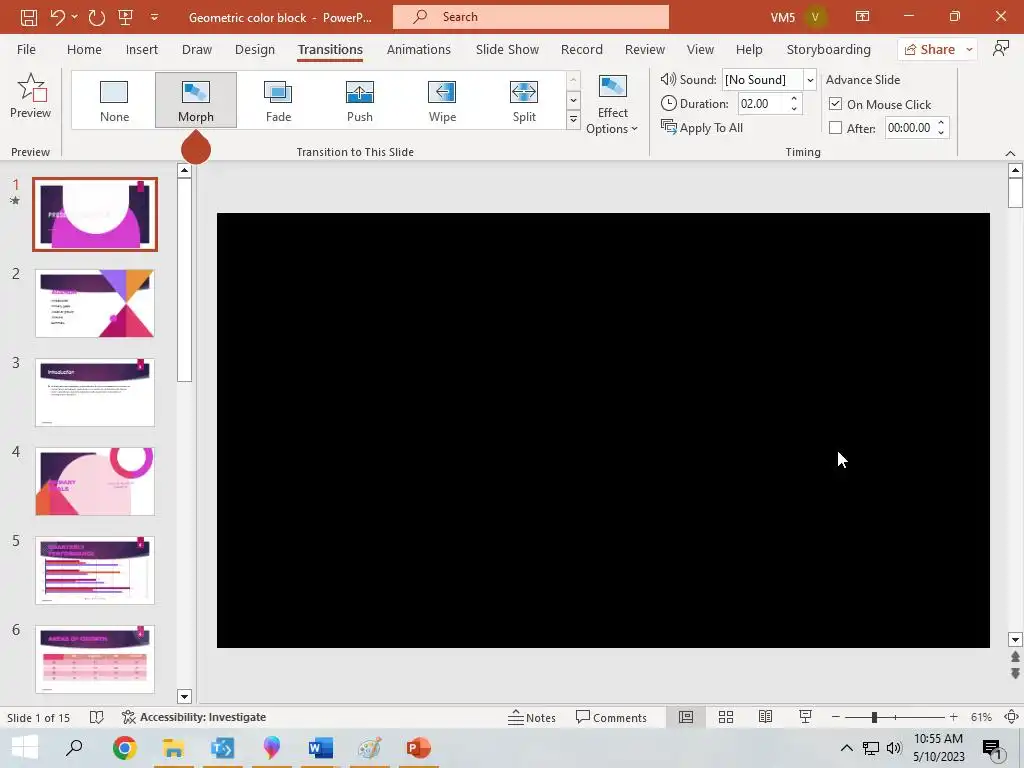Select slide 2 thumbnail

click(x=95, y=303)
